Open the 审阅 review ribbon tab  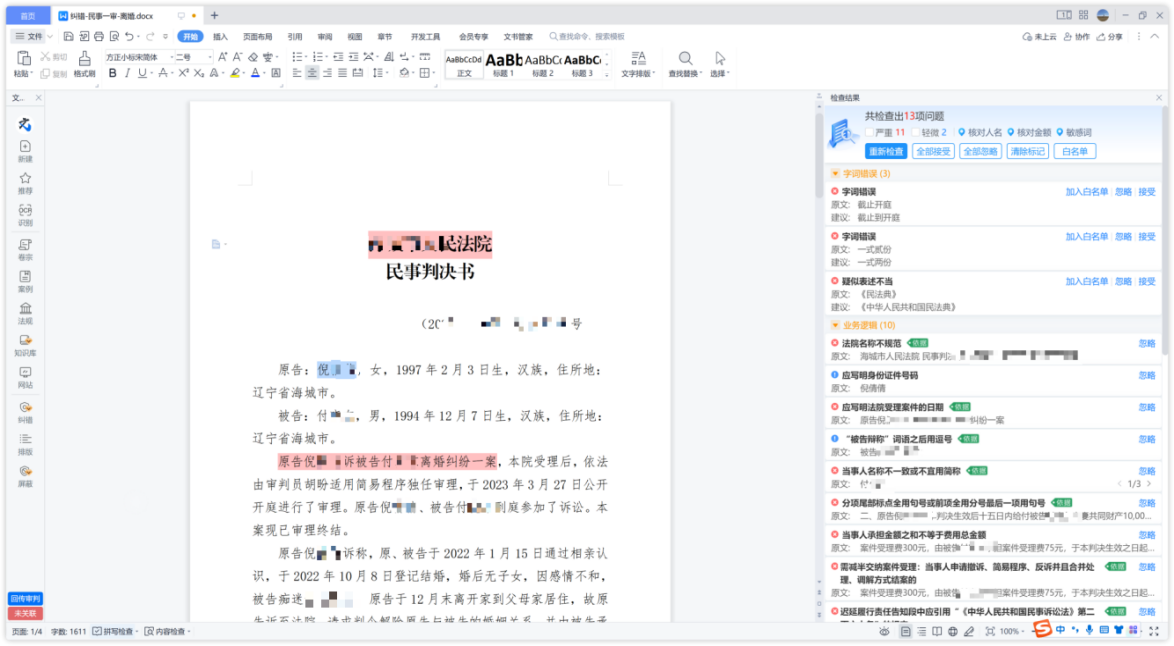click(x=325, y=36)
